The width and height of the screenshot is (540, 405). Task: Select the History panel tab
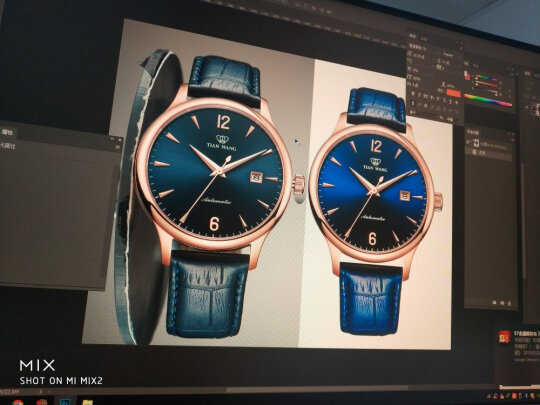(473, 132)
